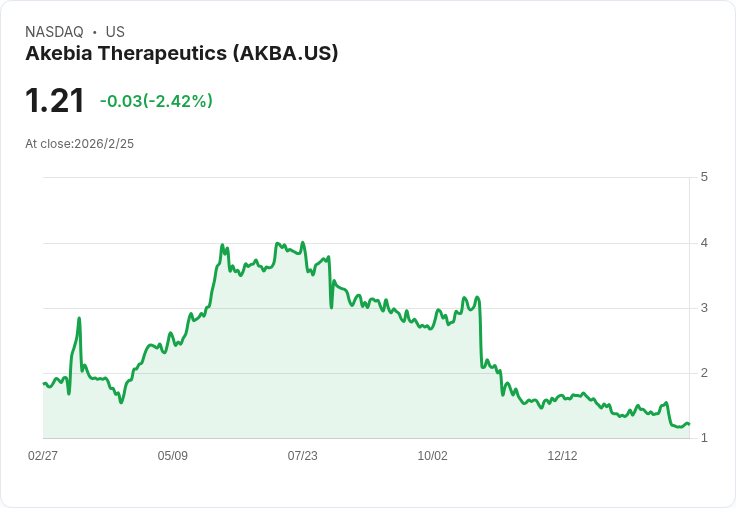Click the US market label
Image resolution: width=736 pixels, height=508 pixels.
point(115,32)
